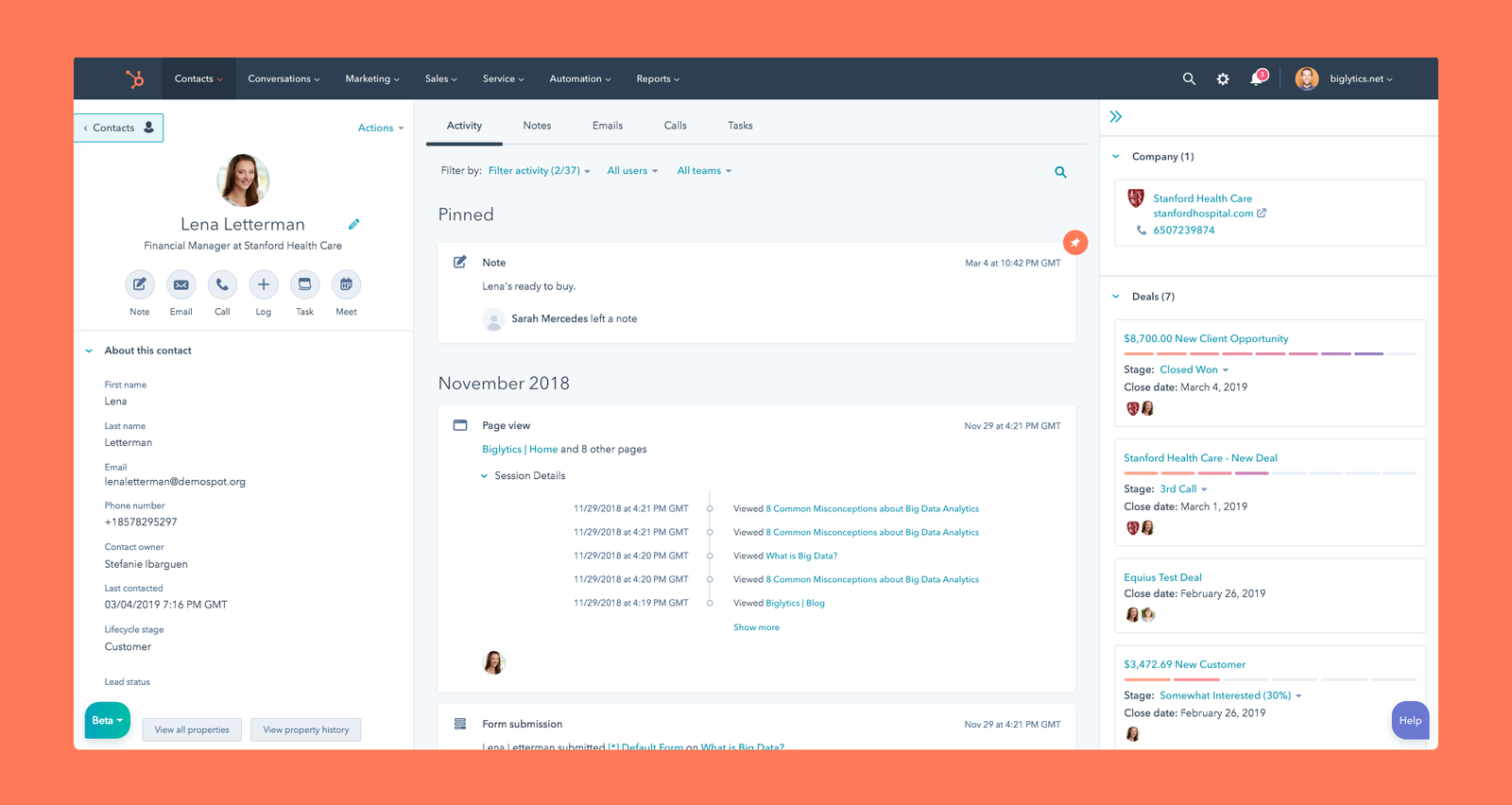Screen dimensions: 1512x805
Task: Click the Call action icon under contact
Action: pyautogui.click(x=222, y=284)
